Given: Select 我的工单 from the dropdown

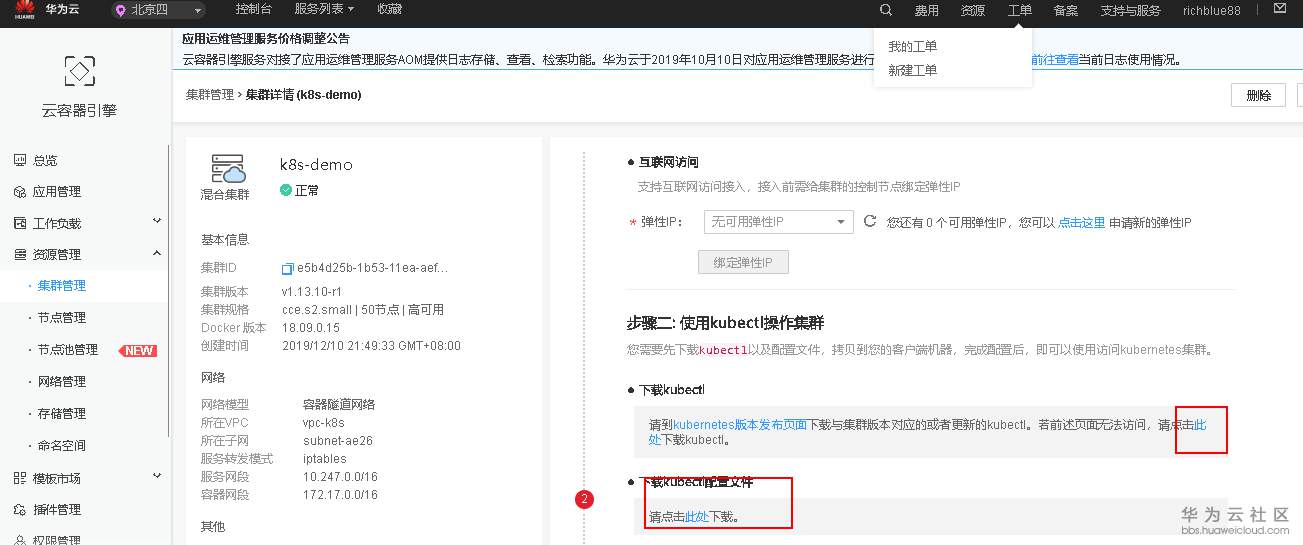Looking at the screenshot, I should [913, 47].
